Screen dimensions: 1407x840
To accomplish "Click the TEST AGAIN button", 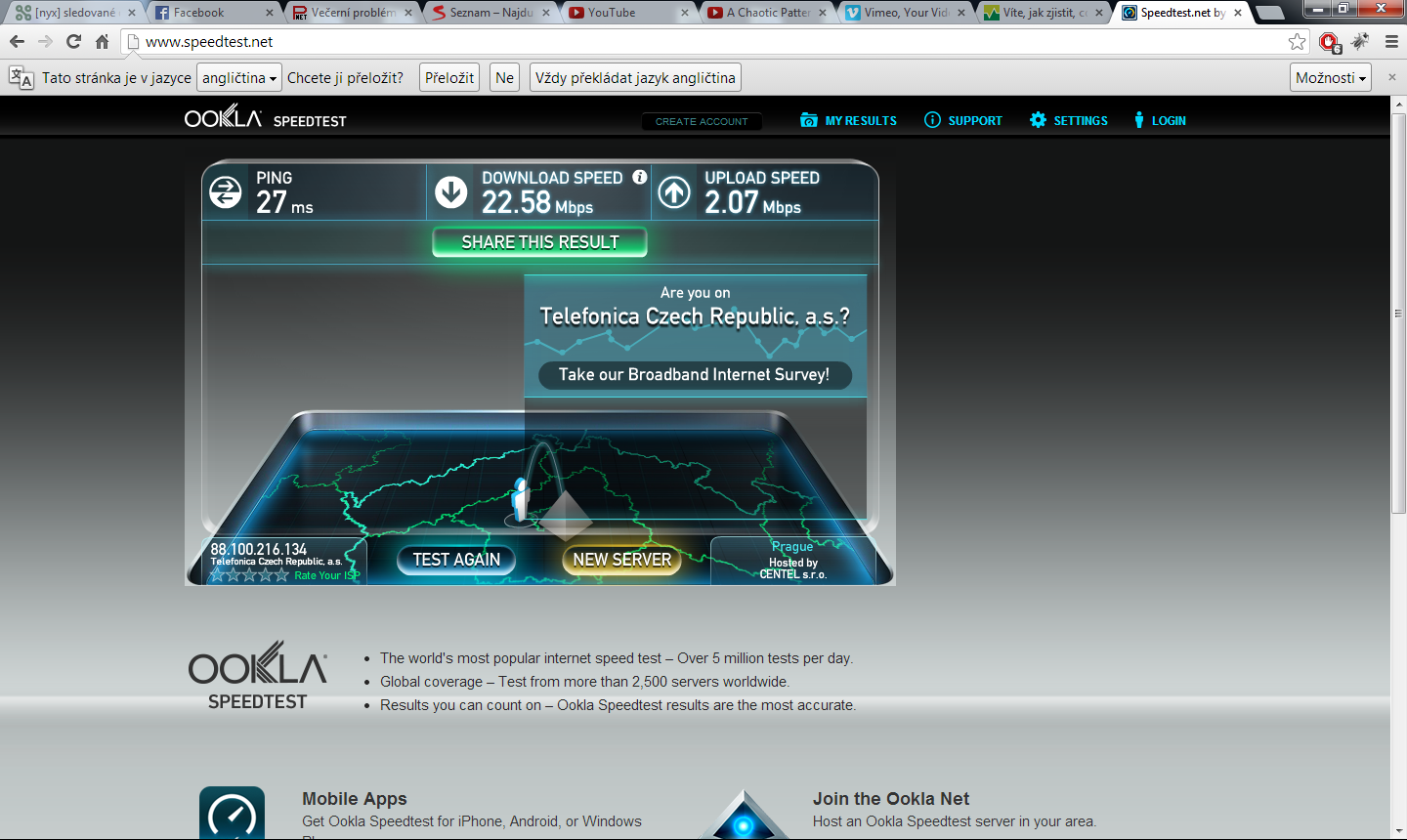I will pyautogui.click(x=456, y=560).
